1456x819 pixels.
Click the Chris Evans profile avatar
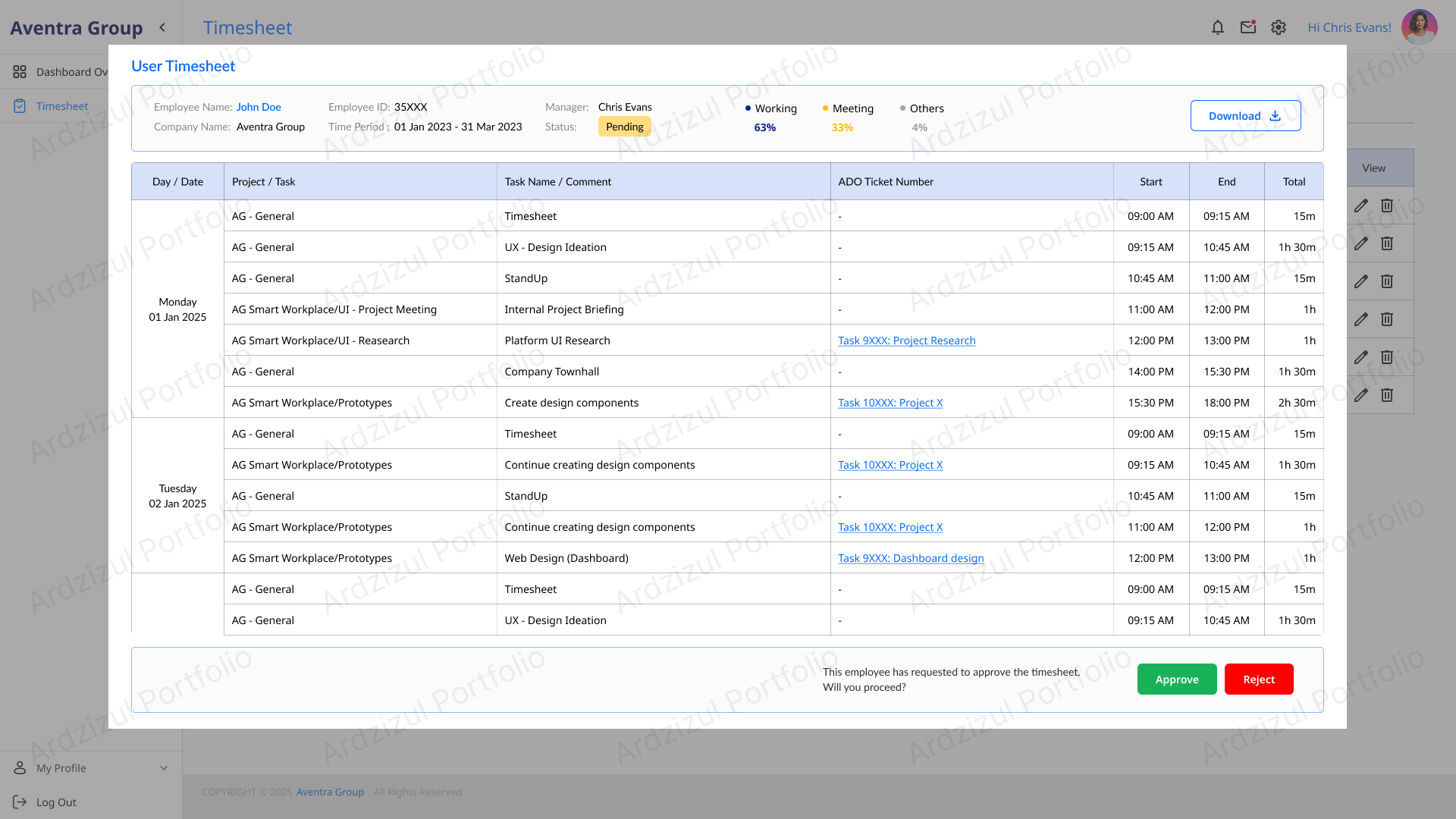tap(1419, 27)
